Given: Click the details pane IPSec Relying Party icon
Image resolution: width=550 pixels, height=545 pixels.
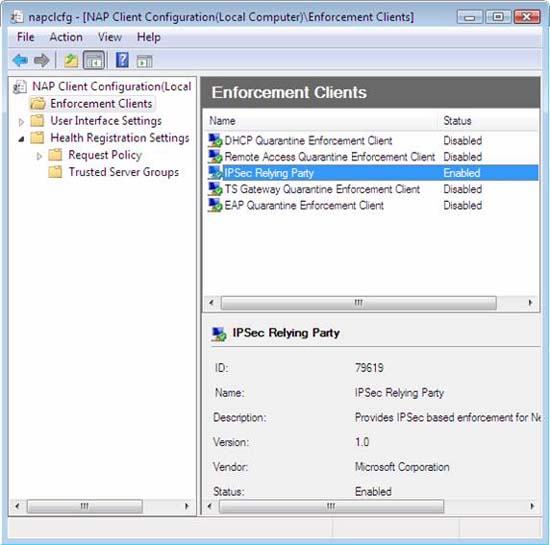Looking at the screenshot, I should [219, 334].
